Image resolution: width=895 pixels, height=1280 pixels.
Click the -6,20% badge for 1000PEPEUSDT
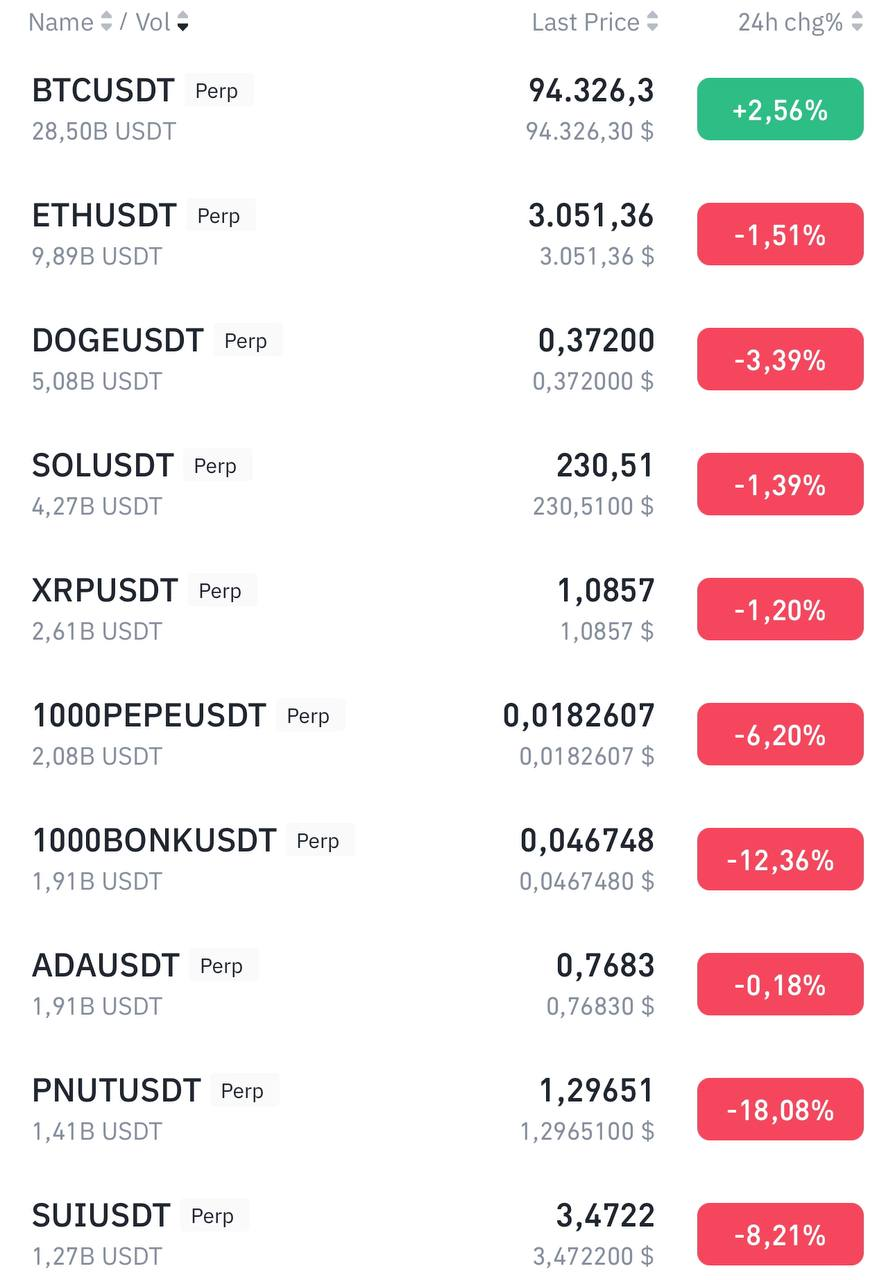pos(779,735)
